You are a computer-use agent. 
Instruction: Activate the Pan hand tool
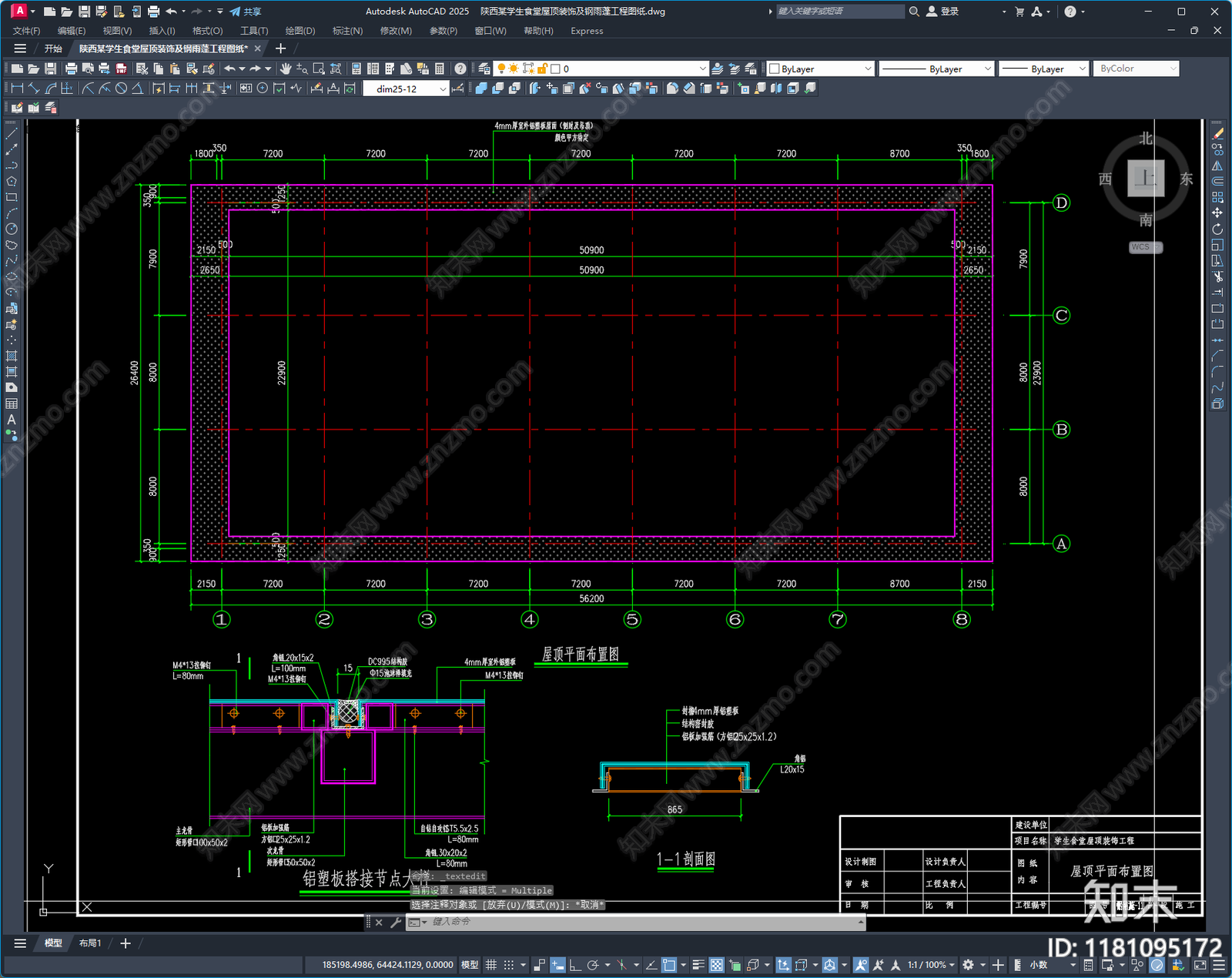tap(286, 69)
